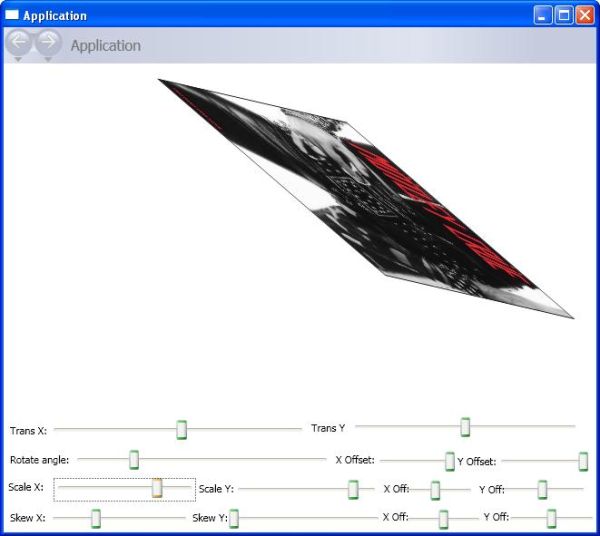
Task: Open the history dropdown under Back button
Action: [x=17, y=60]
